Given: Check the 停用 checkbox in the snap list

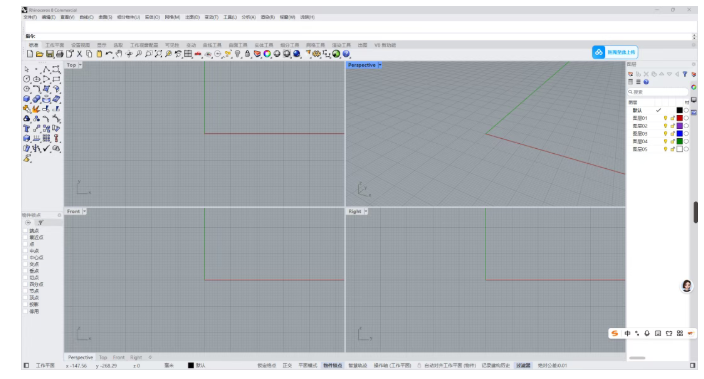Looking at the screenshot, I should (x=26, y=311).
